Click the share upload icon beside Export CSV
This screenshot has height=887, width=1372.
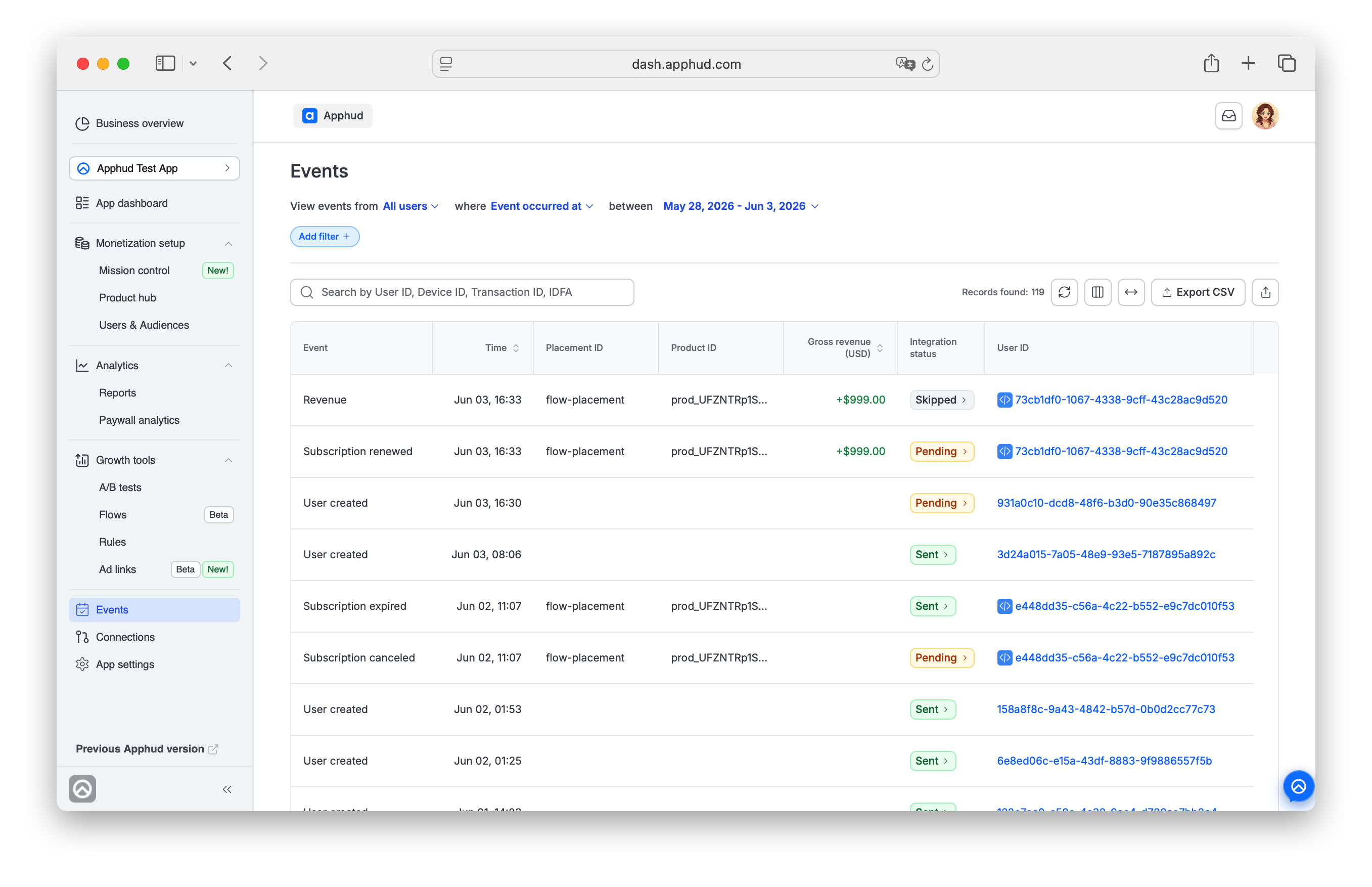[x=1265, y=292]
